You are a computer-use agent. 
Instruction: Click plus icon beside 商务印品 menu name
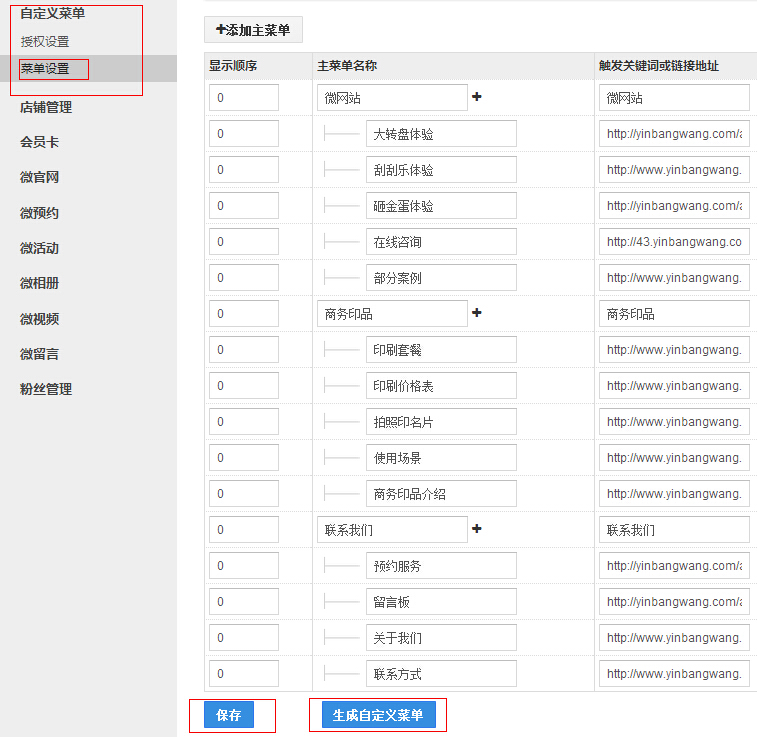pos(477,313)
